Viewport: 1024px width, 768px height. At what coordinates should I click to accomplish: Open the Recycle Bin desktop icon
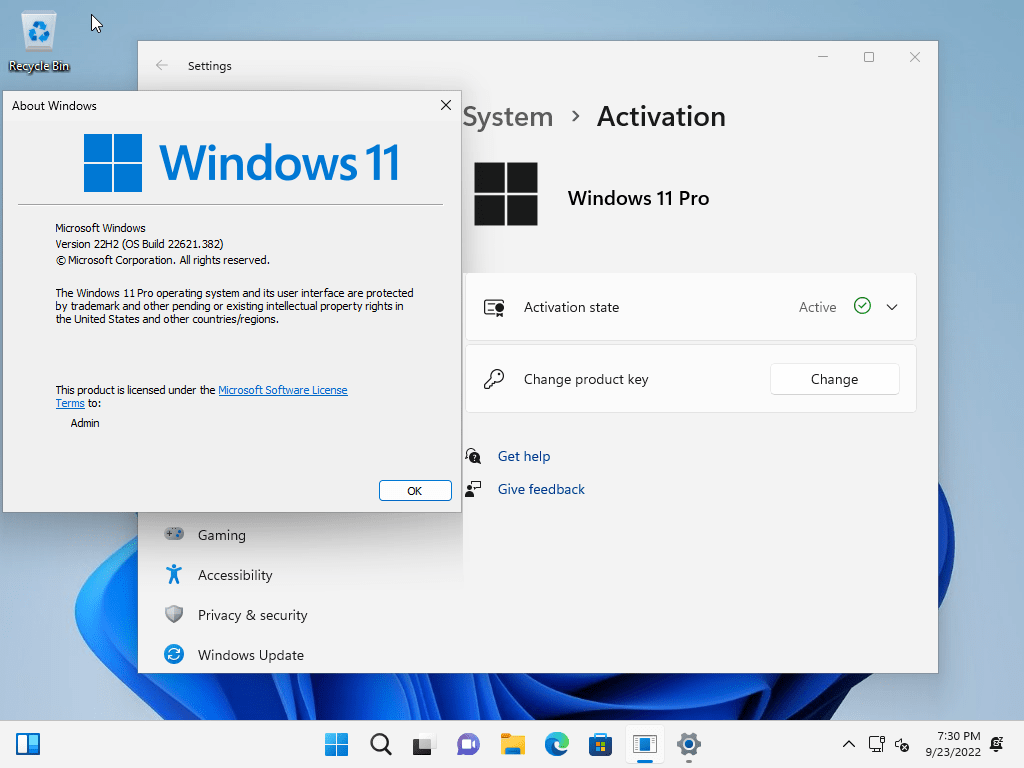point(39,42)
